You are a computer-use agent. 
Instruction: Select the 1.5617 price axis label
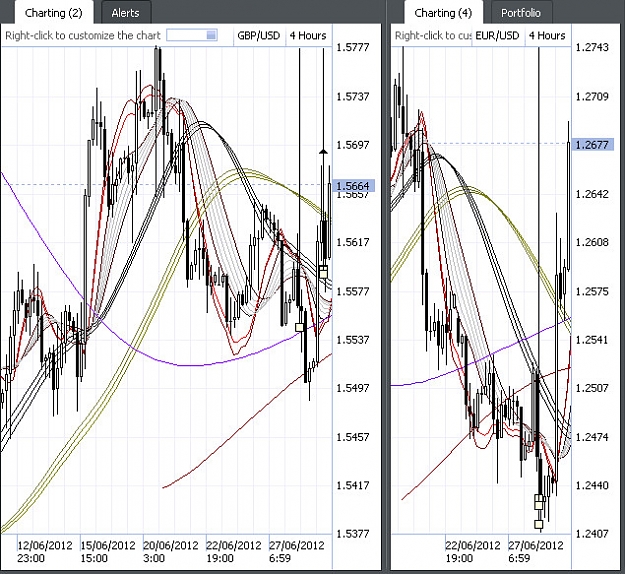(x=353, y=242)
